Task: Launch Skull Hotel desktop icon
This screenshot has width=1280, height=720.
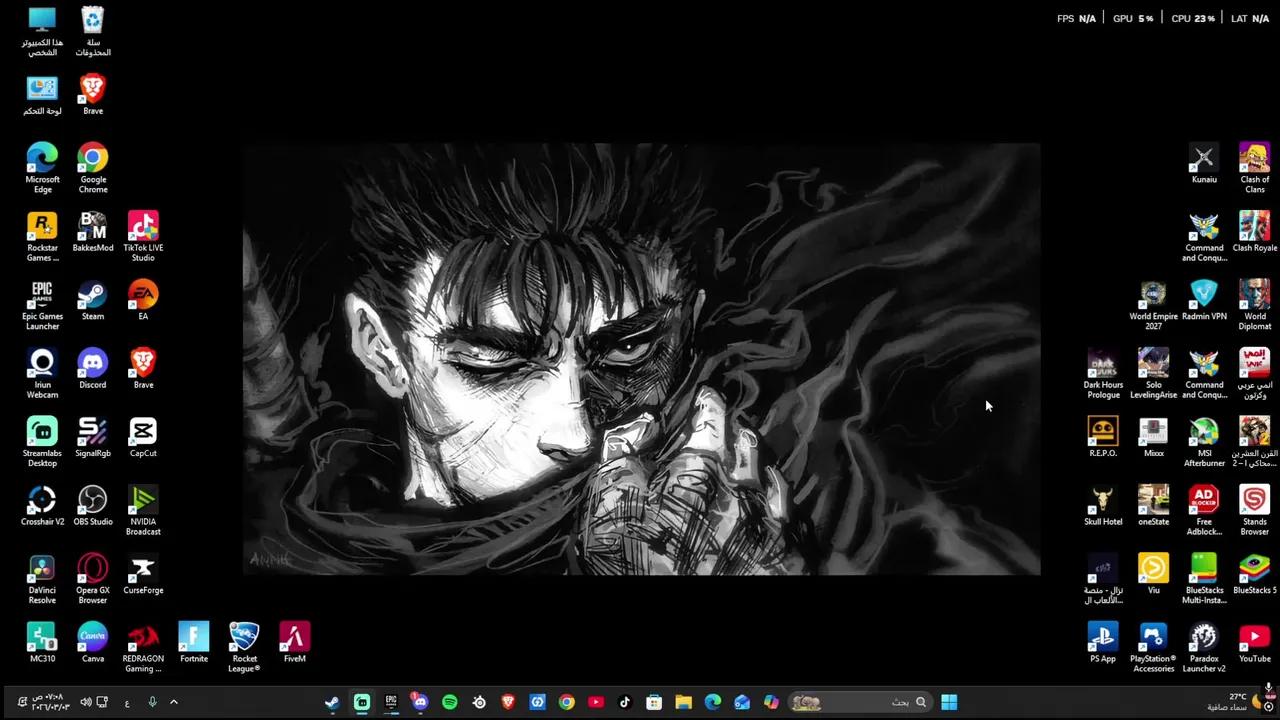Action: (x=1103, y=505)
